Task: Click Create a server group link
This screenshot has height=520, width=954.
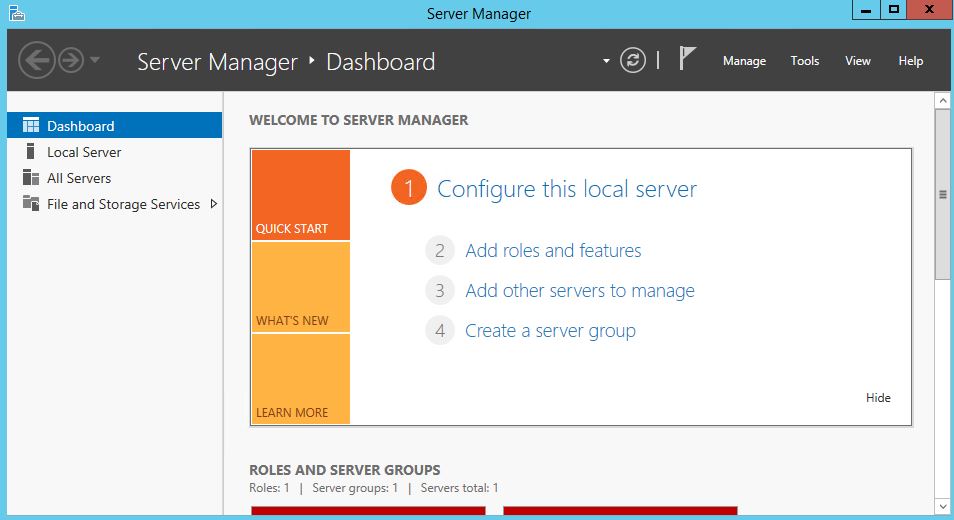Action: click(550, 331)
